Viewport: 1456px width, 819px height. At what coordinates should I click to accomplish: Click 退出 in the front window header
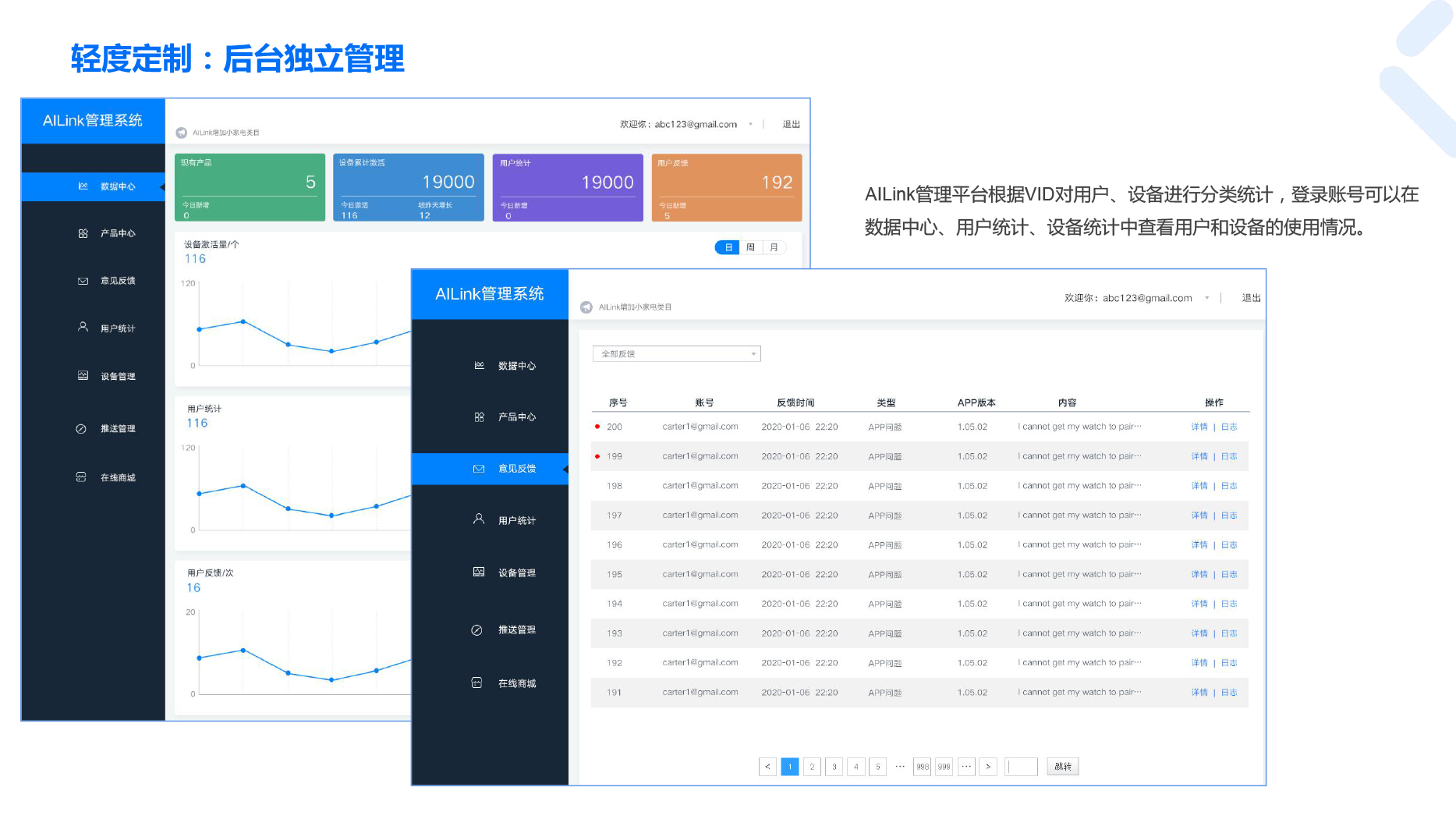[x=1251, y=298]
